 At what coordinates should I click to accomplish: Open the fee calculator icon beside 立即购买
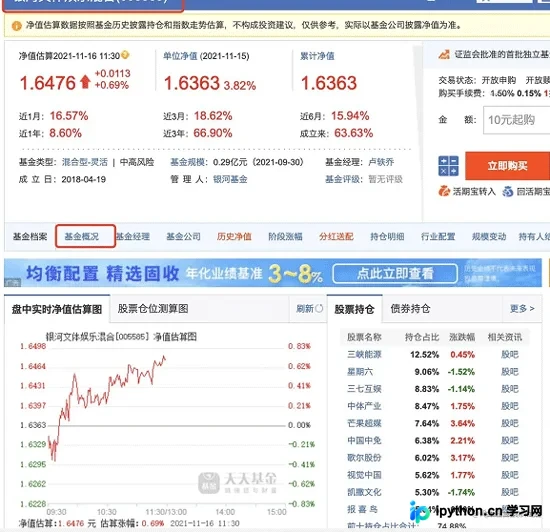click(448, 166)
